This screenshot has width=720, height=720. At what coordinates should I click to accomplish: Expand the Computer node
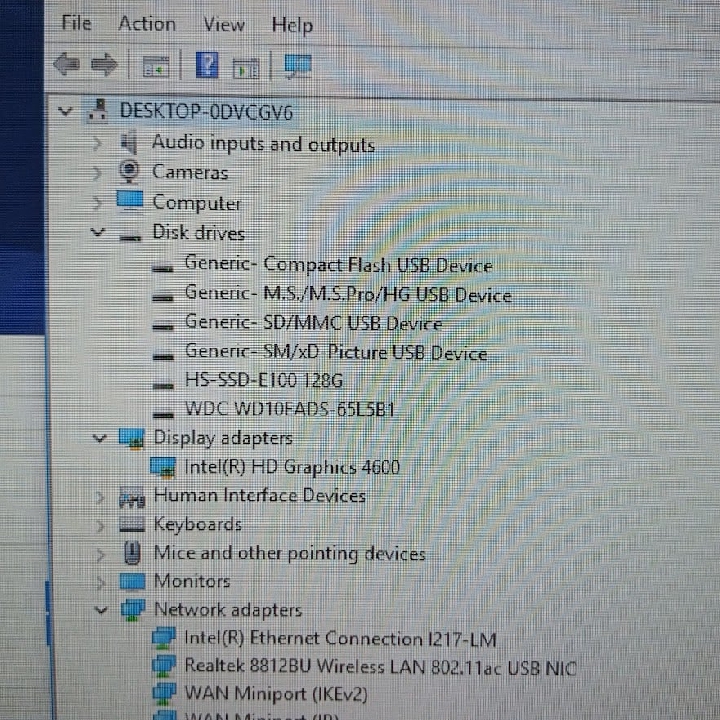coord(96,203)
